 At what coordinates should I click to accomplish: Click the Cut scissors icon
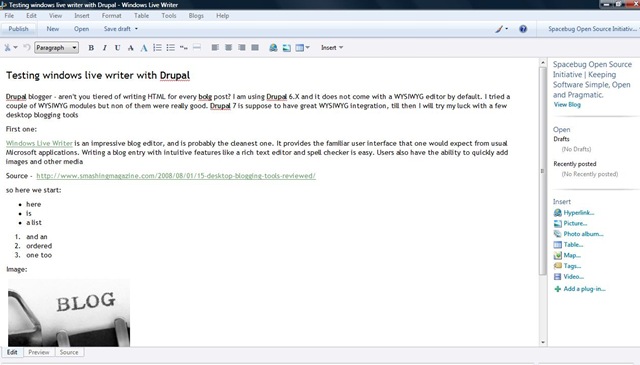point(7,48)
